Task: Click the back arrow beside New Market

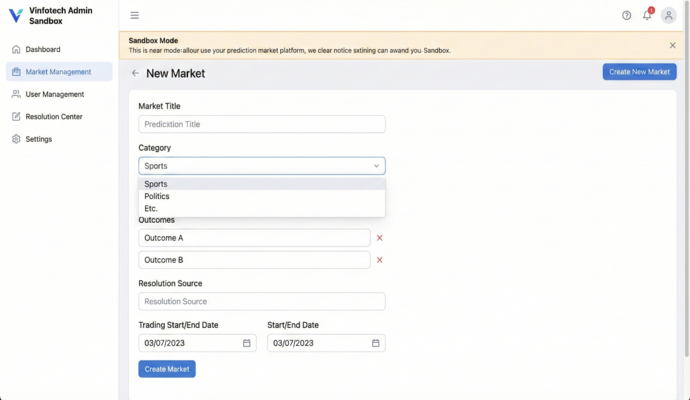Action: click(135, 73)
